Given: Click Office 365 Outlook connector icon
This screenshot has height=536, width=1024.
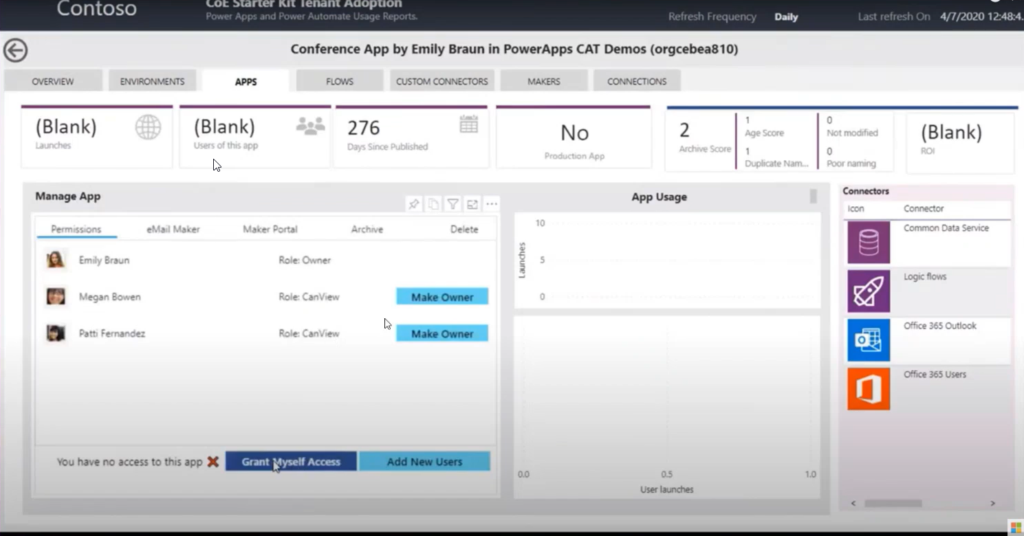Looking at the screenshot, I should (x=869, y=340).
